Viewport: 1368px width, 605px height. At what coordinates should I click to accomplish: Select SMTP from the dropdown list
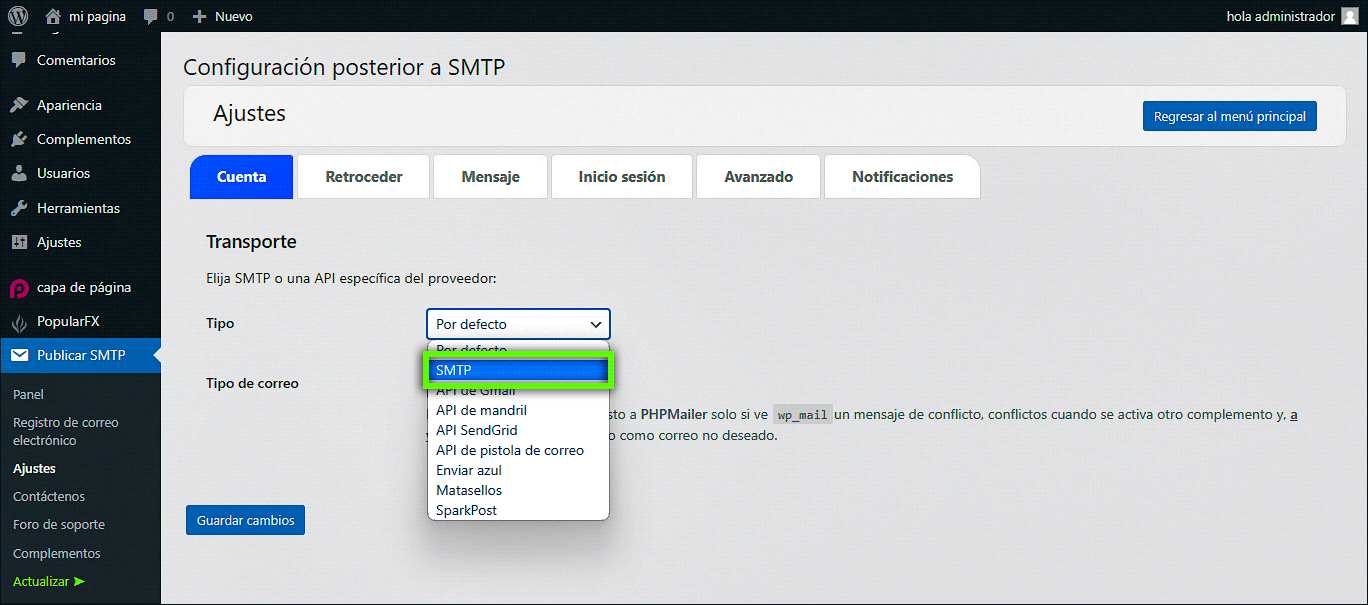point(518,370)
